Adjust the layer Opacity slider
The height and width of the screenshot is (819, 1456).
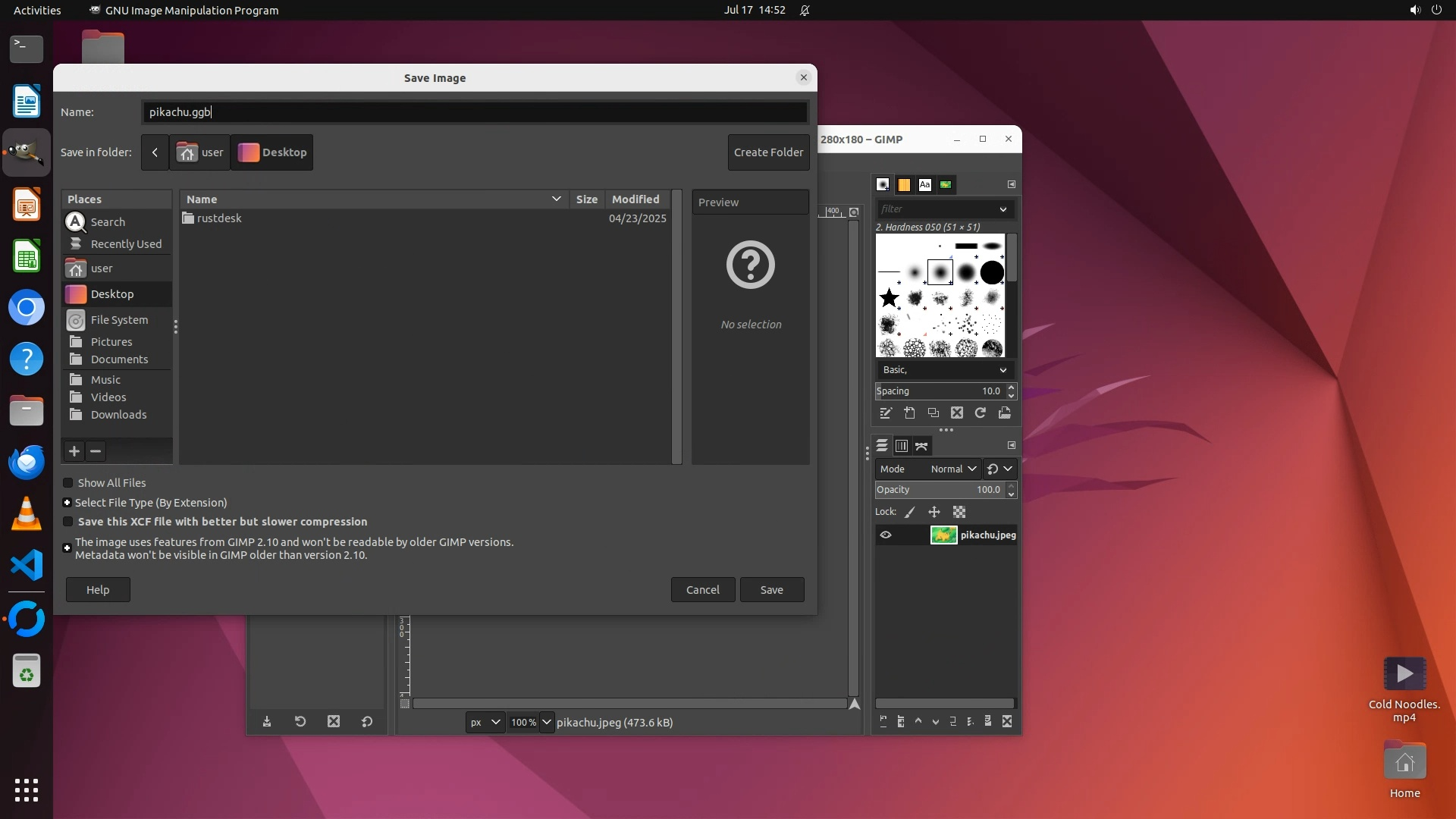pos(939,490)
